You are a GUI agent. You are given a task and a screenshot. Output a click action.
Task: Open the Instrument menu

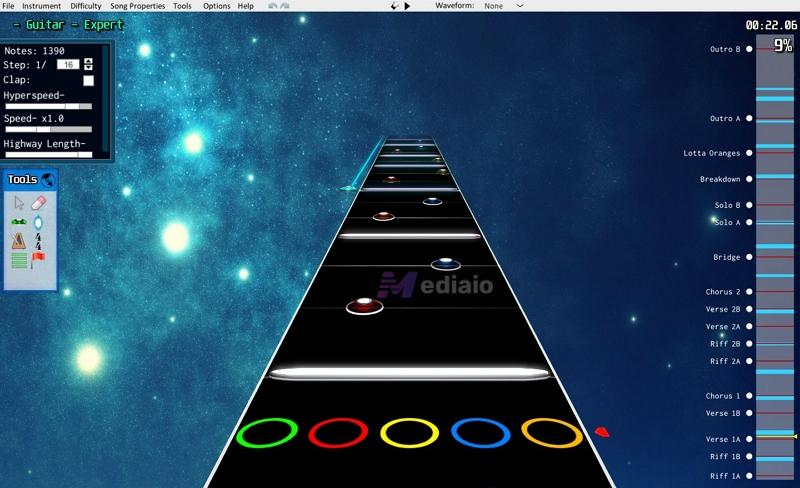point(41,6)
